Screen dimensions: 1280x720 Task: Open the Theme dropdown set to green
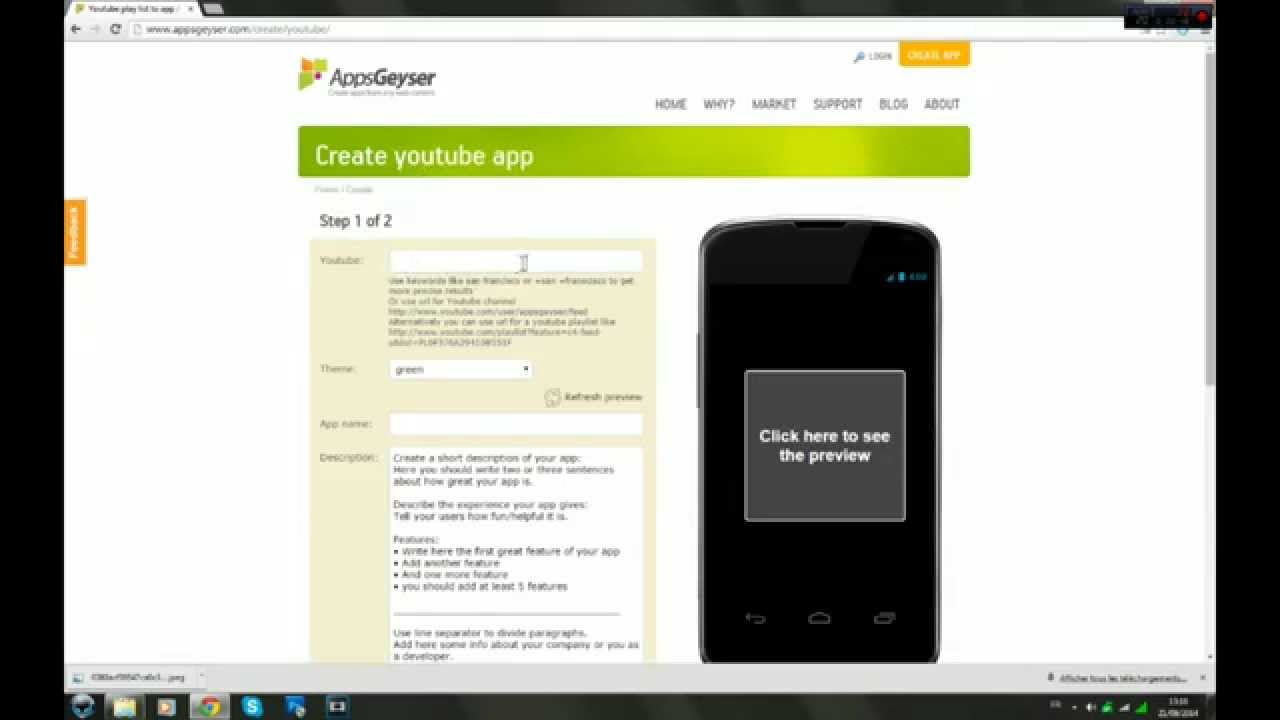[461, 369]
